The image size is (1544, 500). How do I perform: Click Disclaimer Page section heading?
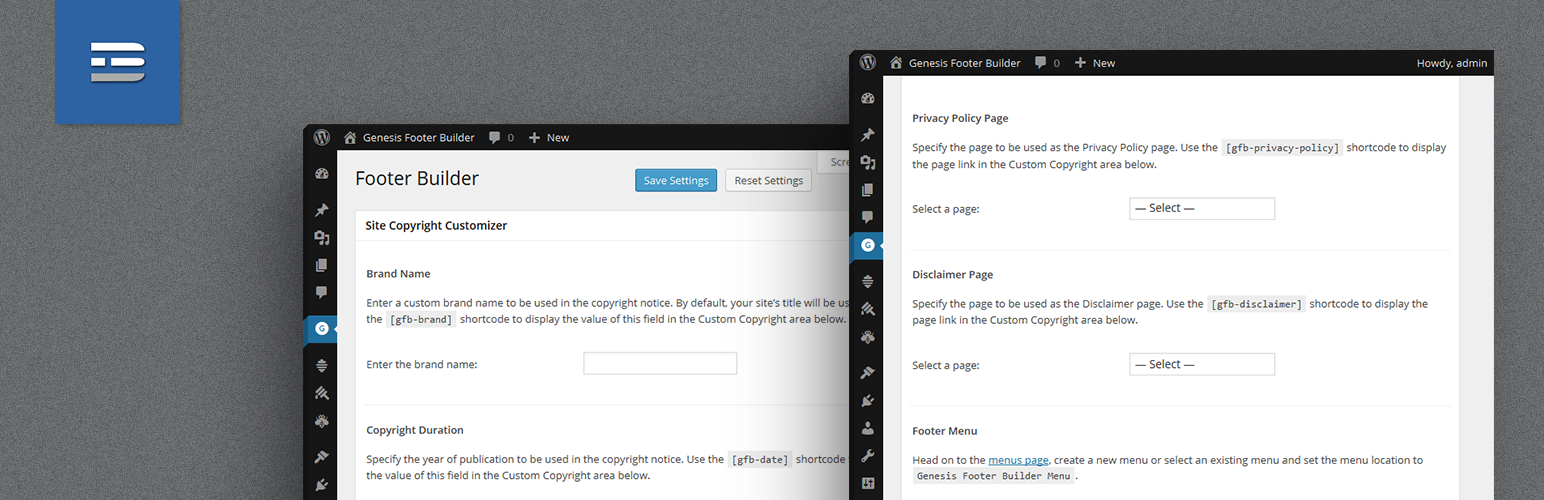click(x=953, y=274)
